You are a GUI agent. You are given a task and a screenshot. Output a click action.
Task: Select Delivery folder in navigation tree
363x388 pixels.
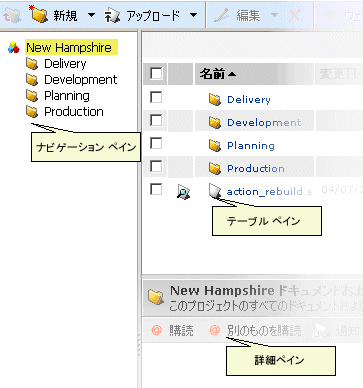65,64
